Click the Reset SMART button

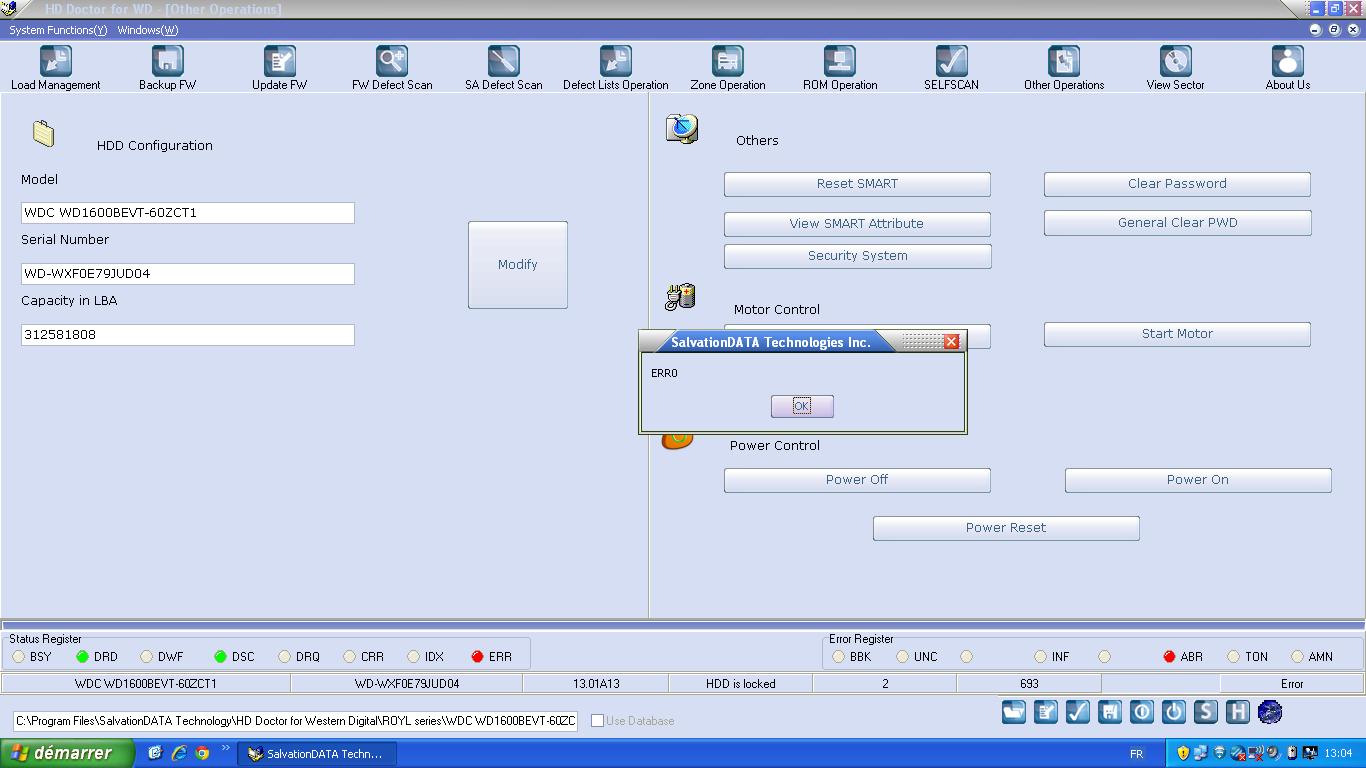click(857, 184)
